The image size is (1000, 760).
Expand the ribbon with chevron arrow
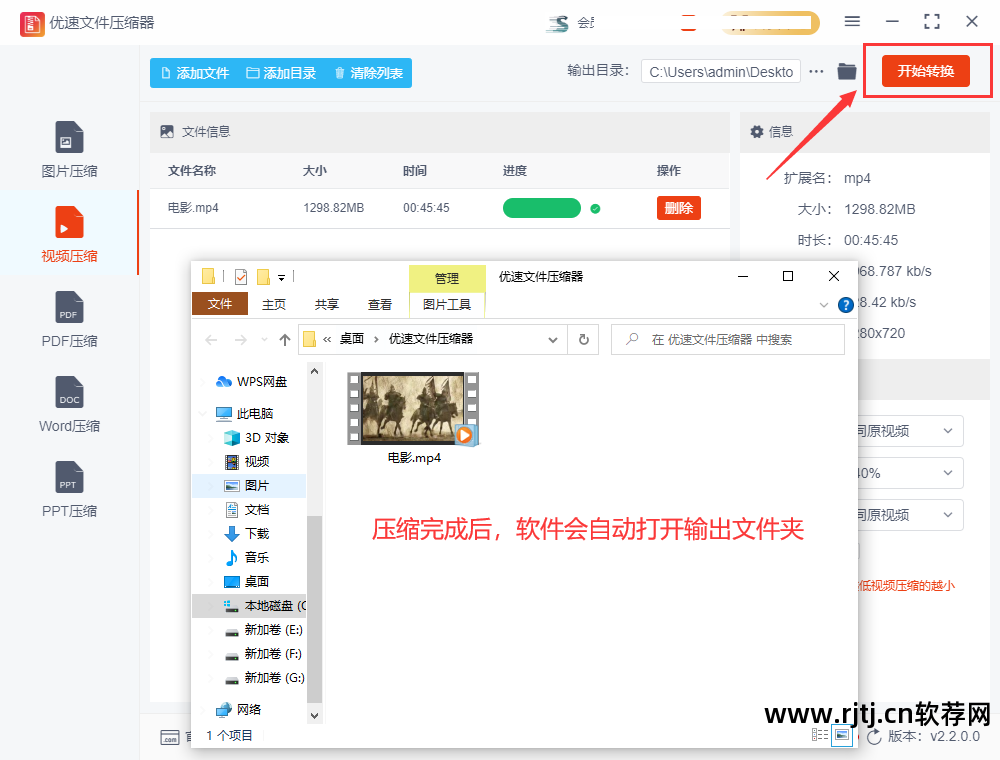pos(823,305)
